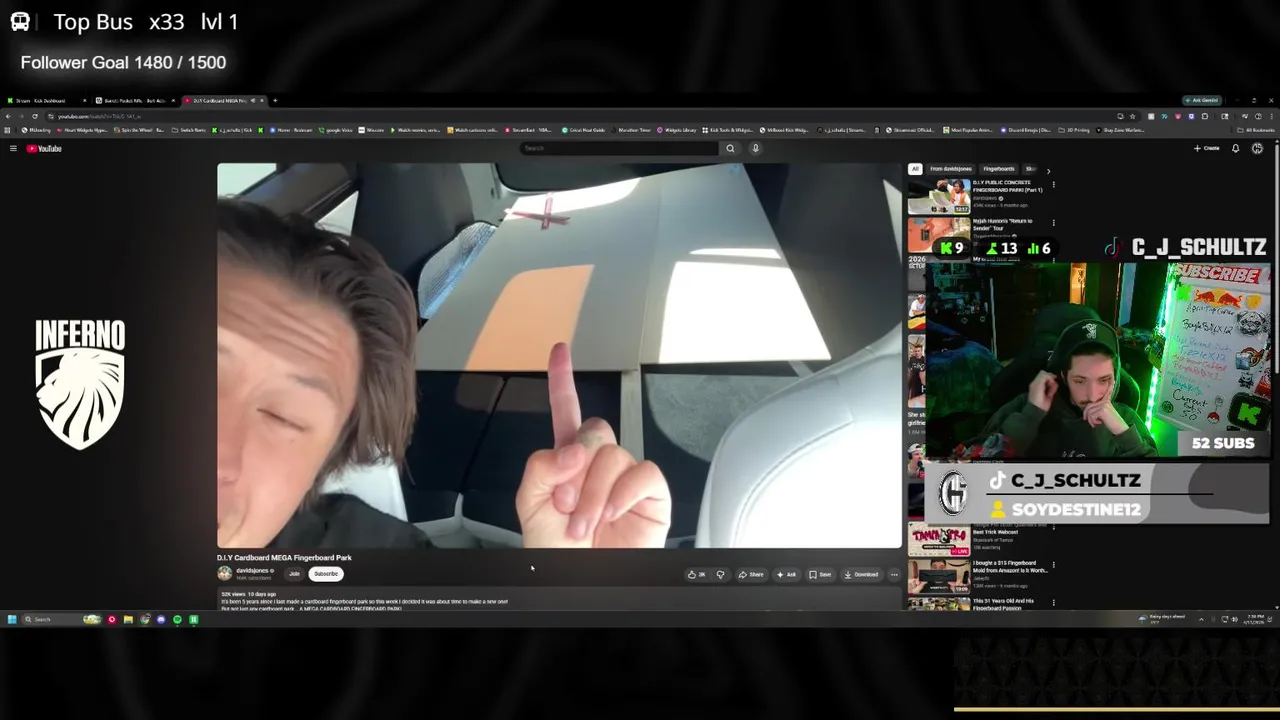Open the weather widget in the taskbar
Viewport: 1280px width, 720px height.
pos(1164,619)
